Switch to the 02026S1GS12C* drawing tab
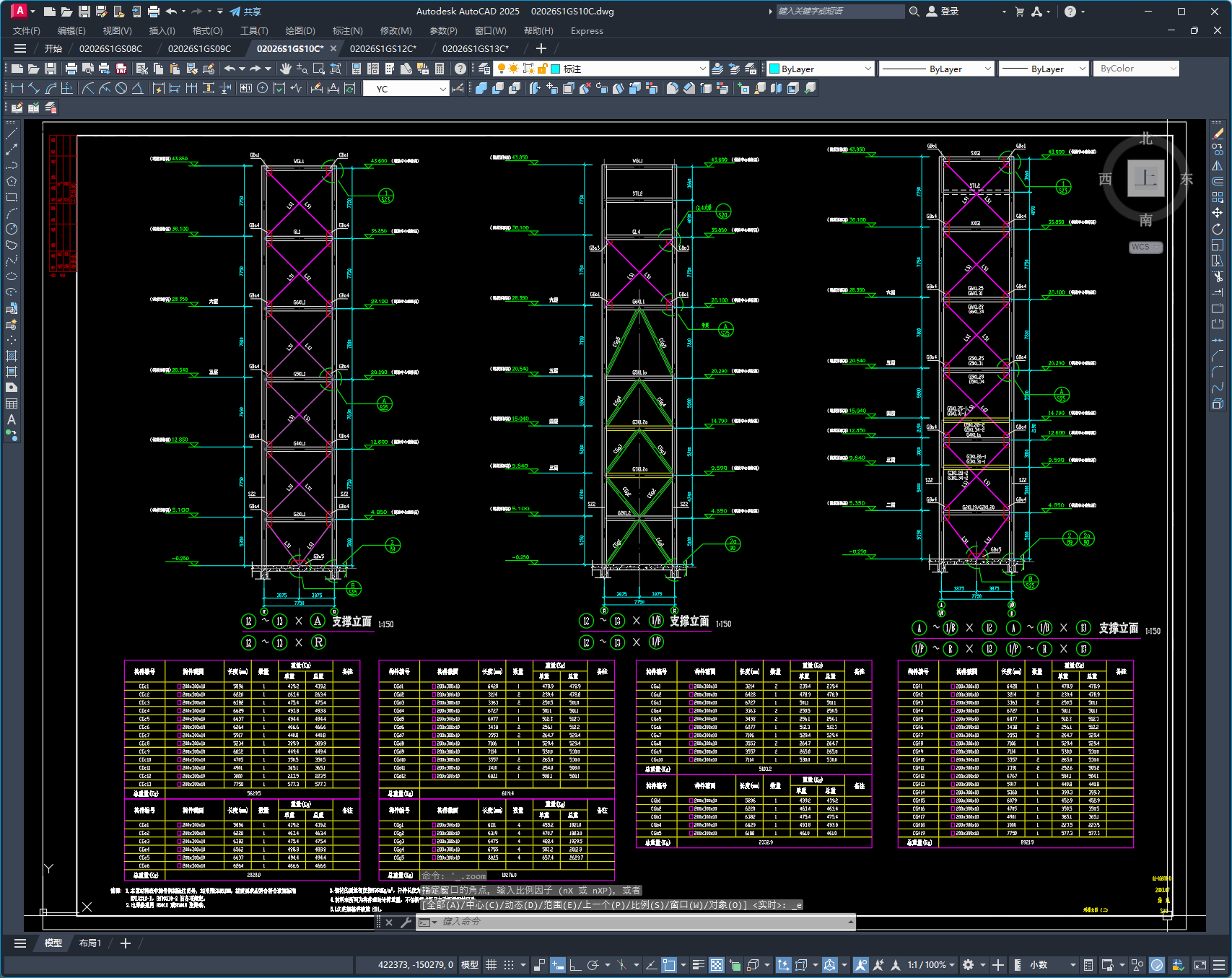 [x=383, y=48]
